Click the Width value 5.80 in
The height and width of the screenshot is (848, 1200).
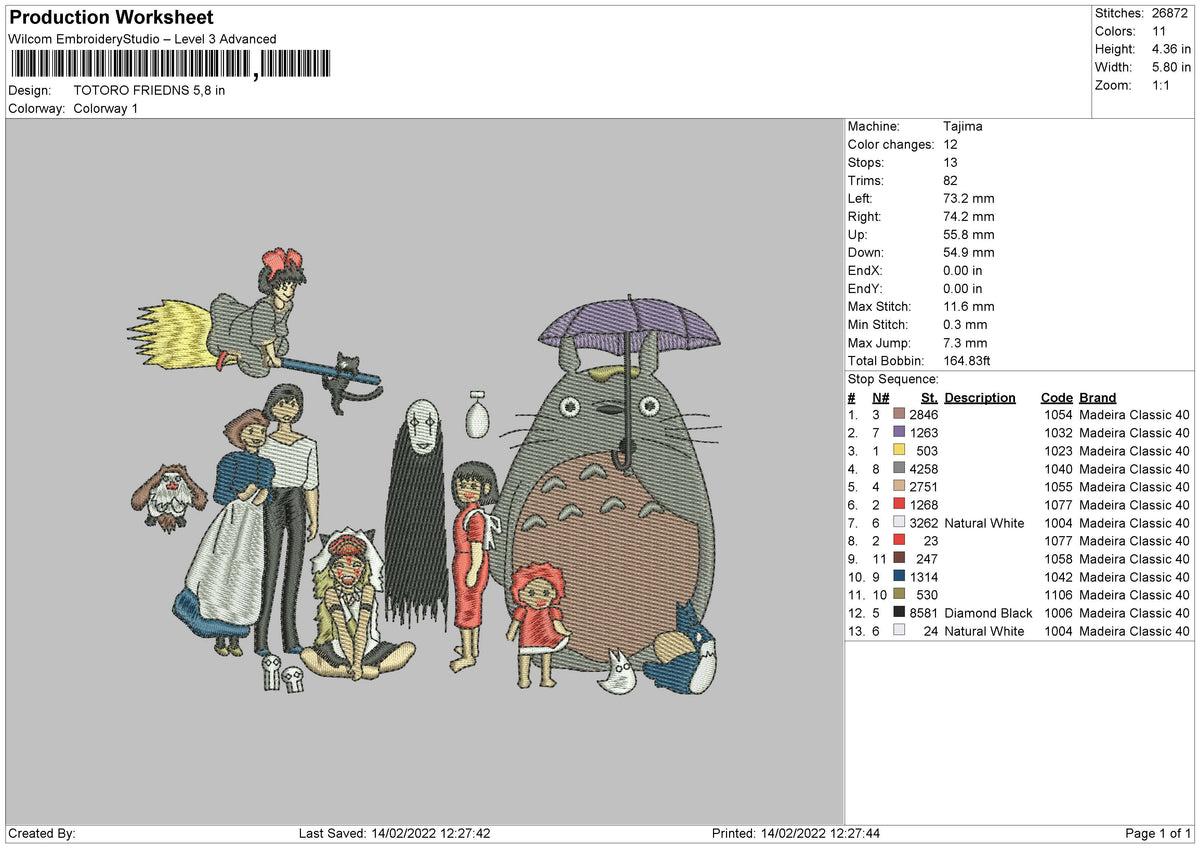pos(1171,67)
